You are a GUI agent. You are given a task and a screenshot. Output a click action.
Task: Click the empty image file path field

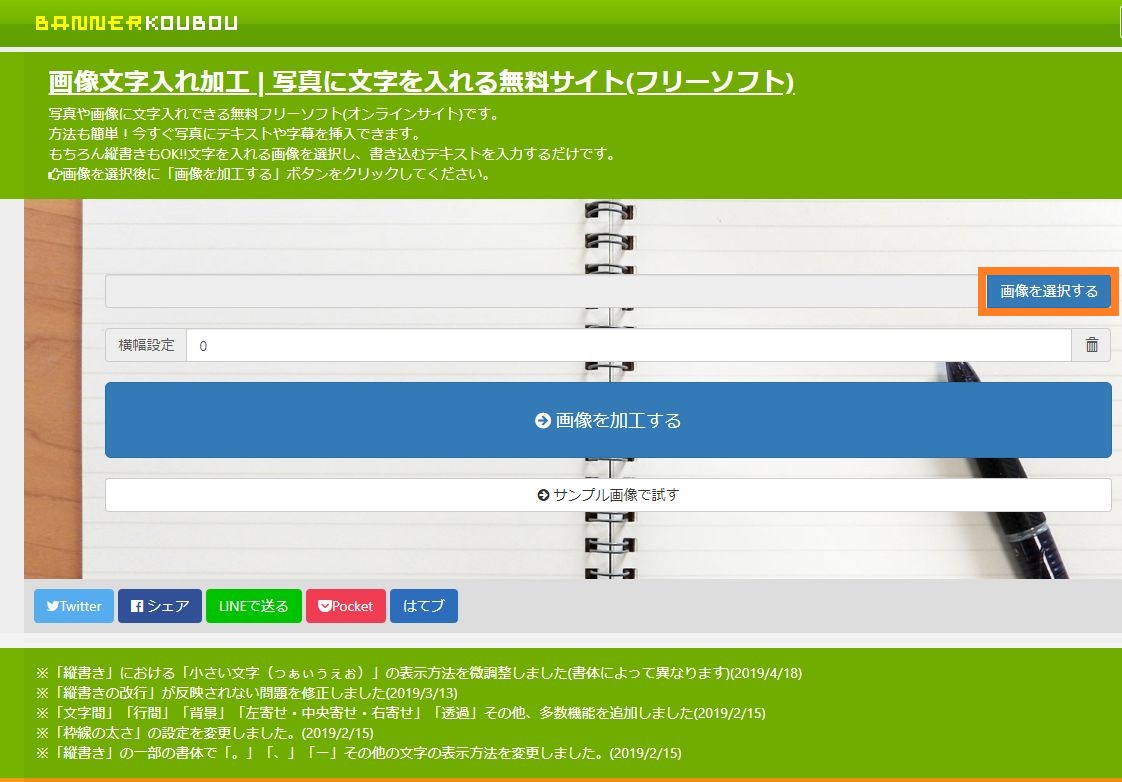tap(540, 291)
